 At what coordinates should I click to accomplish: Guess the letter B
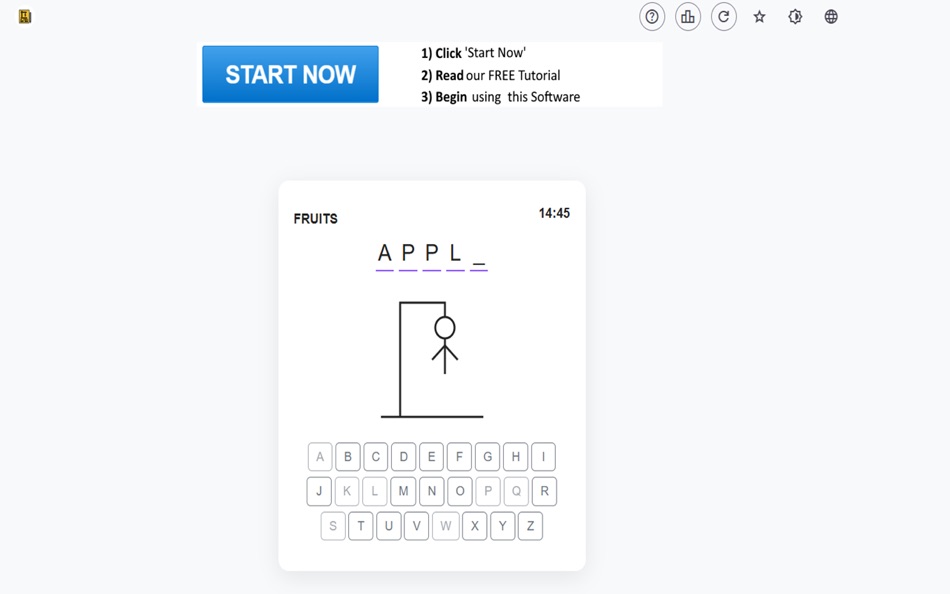(x=347, y=457)
